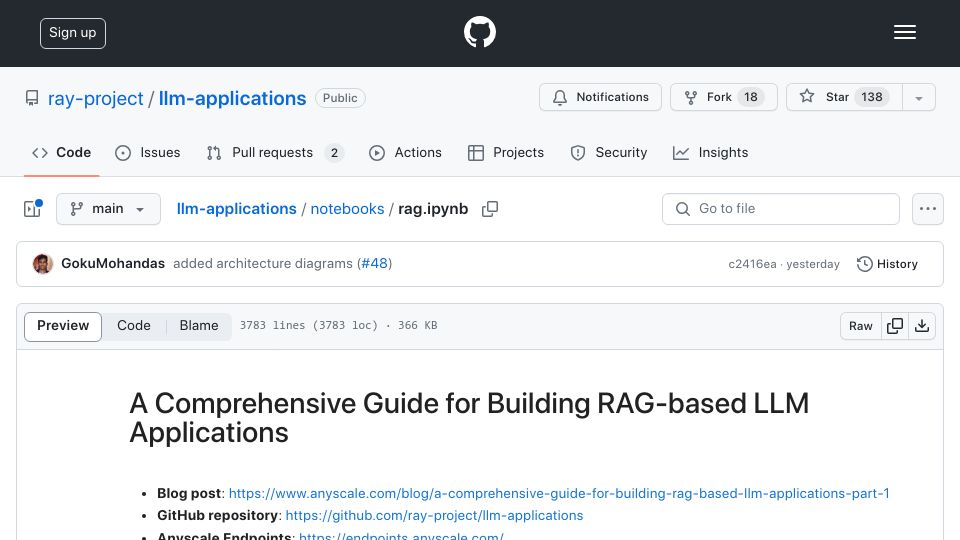This screenshot has width=960, height=540.
Task: View the file History
Action: (x=887, y=264)
